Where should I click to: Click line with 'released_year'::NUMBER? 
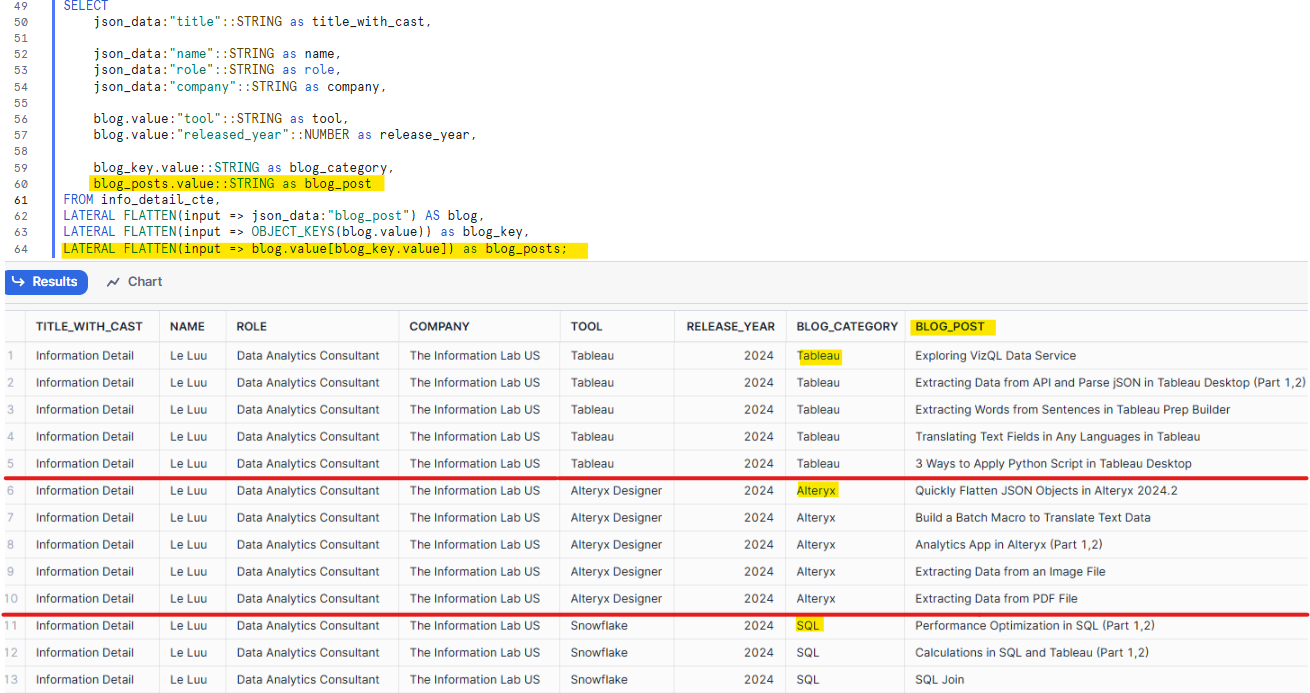[285, 135]
